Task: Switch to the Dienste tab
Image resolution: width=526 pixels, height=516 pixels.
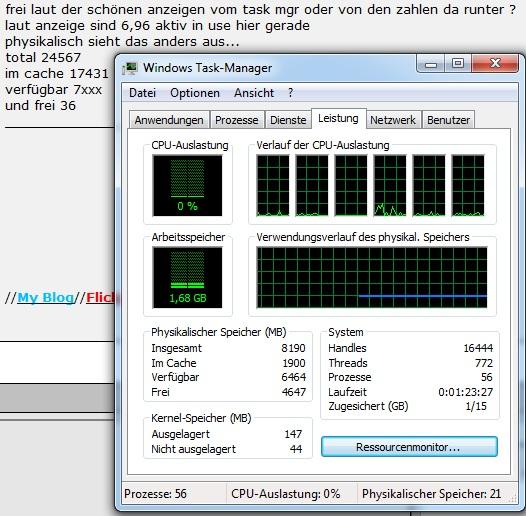Action: 288,120
